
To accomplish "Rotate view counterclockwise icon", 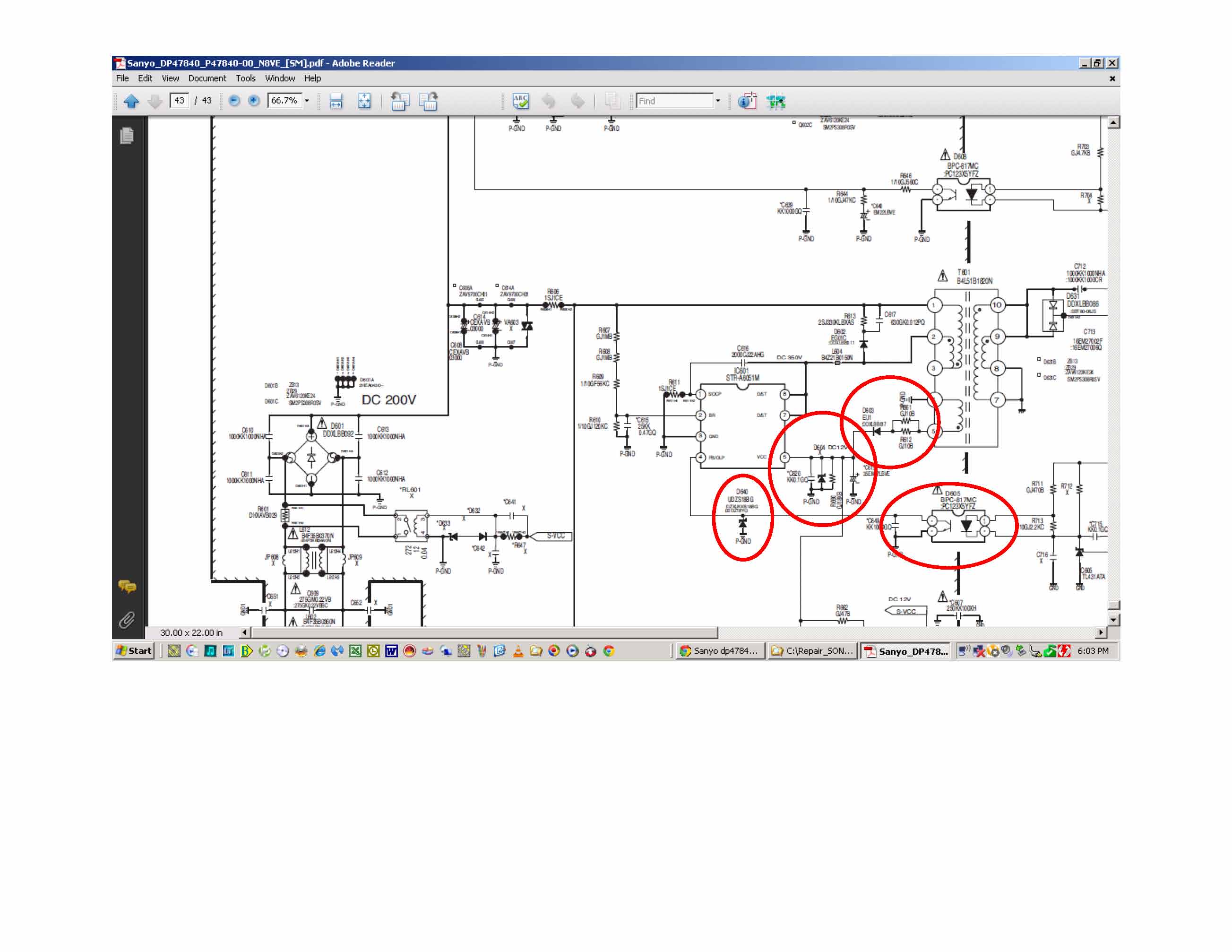I will (x=399, y=101).
